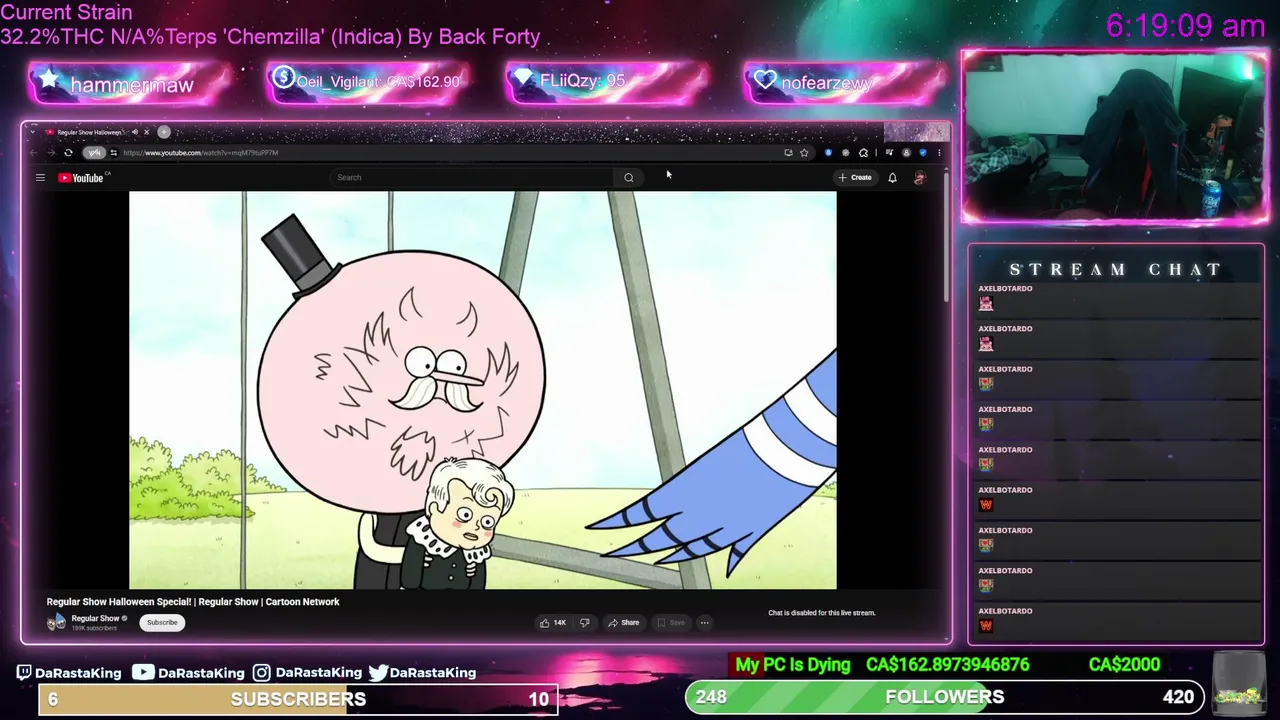Open a new browser tab
This screenshot has height=720, width=1280.
(164, 132)
